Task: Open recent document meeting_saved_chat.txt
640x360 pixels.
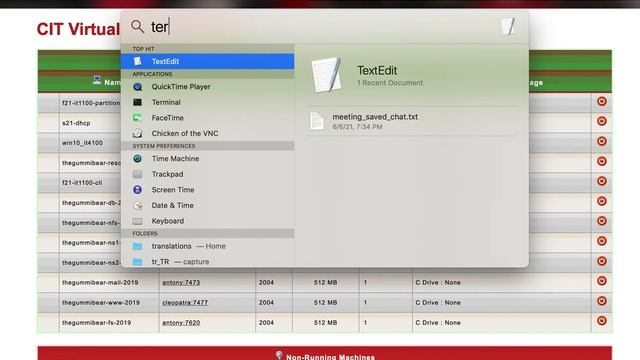Action: 412,121
